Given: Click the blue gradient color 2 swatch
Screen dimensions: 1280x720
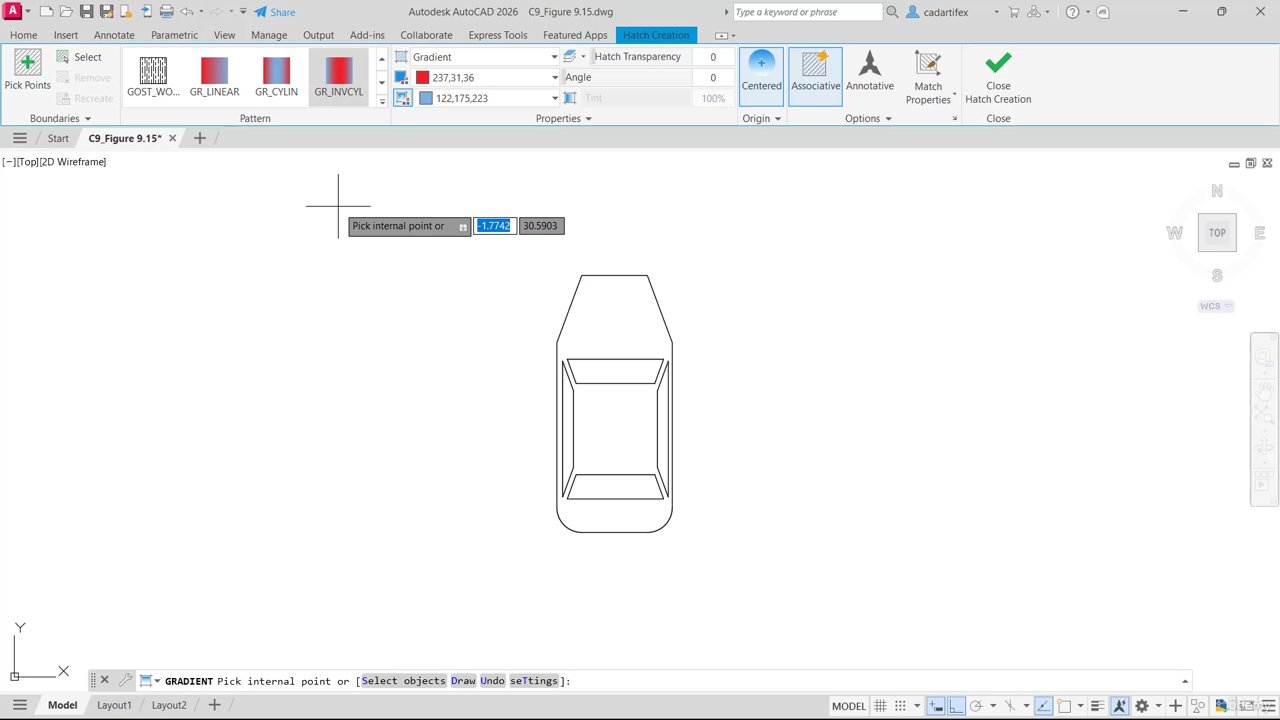Looking at the screenshot, I should [426, 98].
